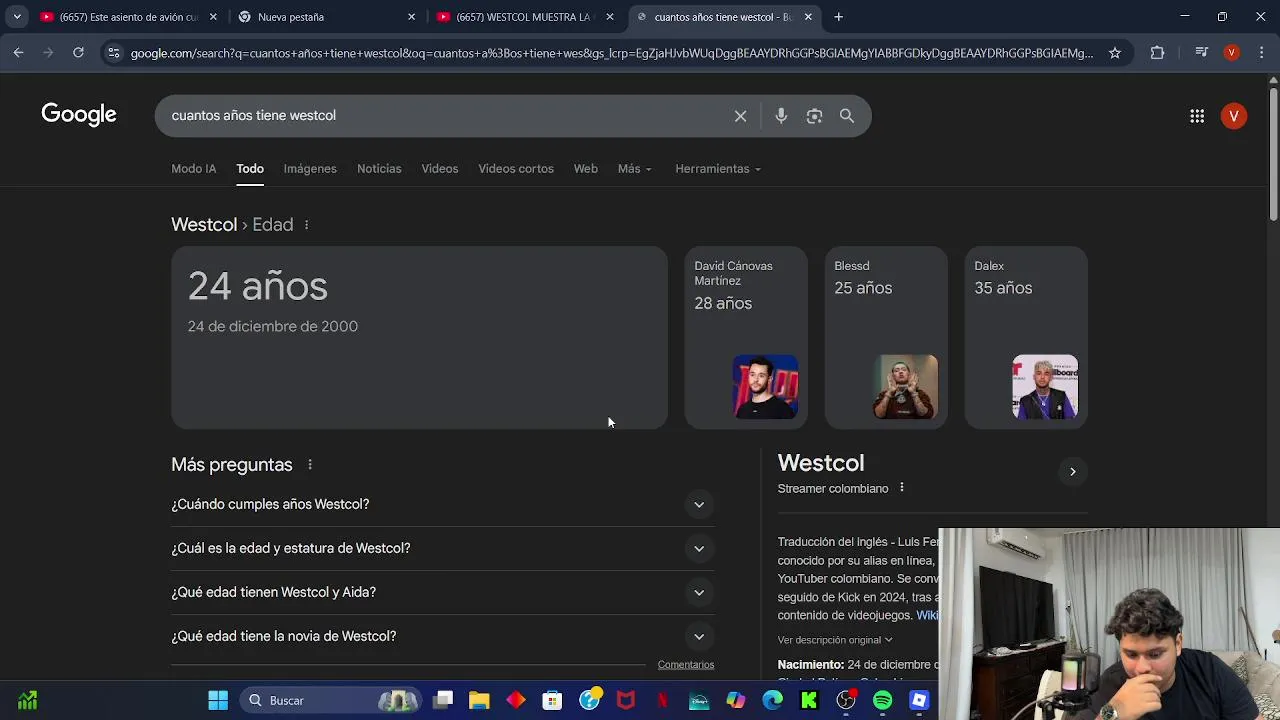
Task: Open the Google apps grid
Action: point(1197,116)
